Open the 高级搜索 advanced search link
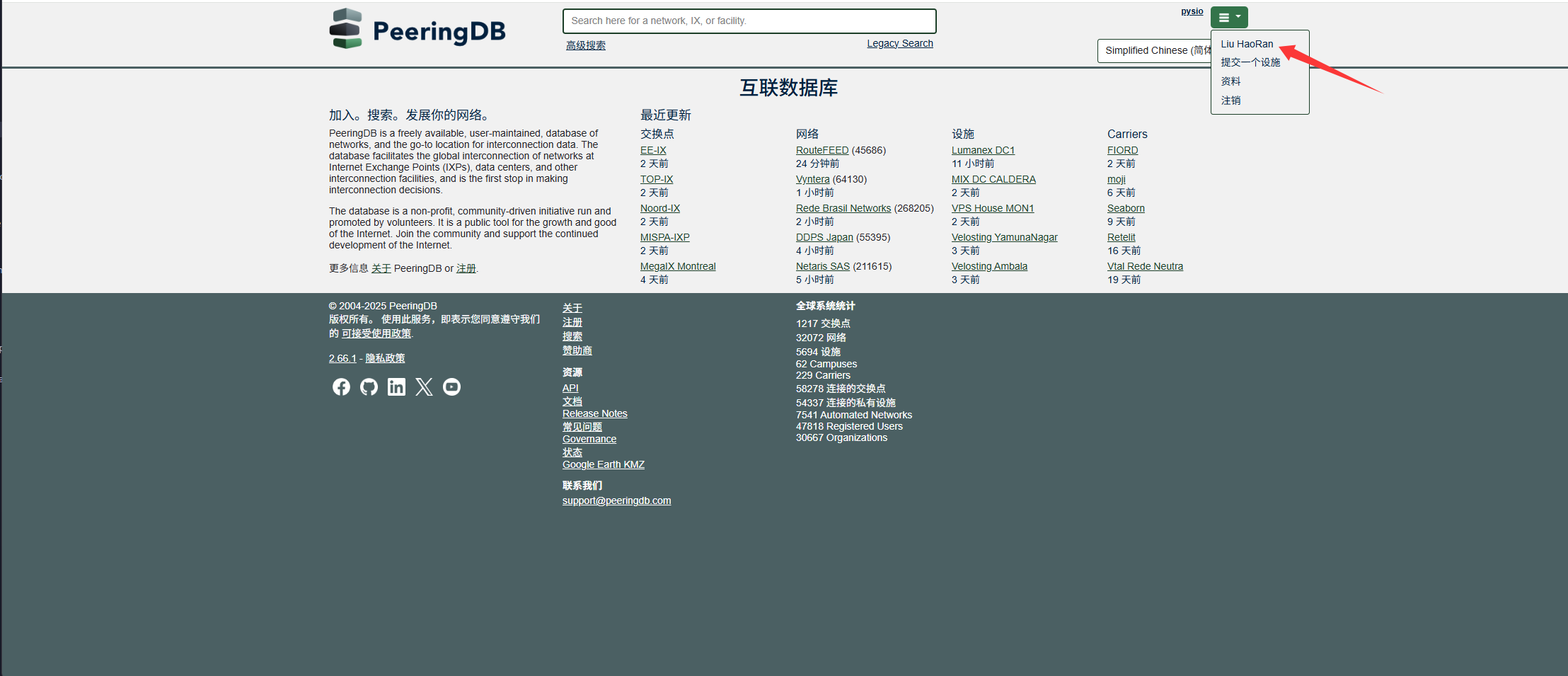Viewport: 1568px width, 676px height. pyautogui.click(x=585, y=45)
